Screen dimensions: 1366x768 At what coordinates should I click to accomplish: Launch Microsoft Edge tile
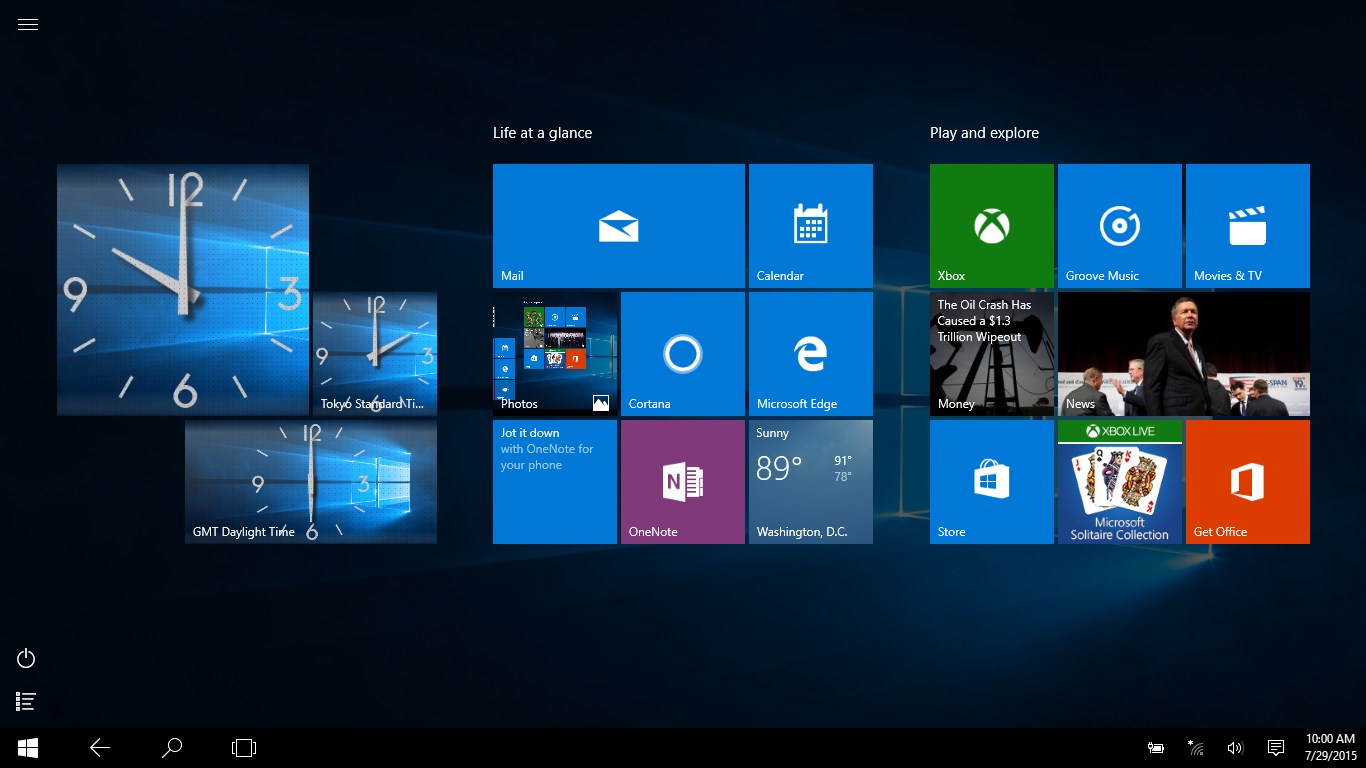pyautogui.click(x=810, y=353)
